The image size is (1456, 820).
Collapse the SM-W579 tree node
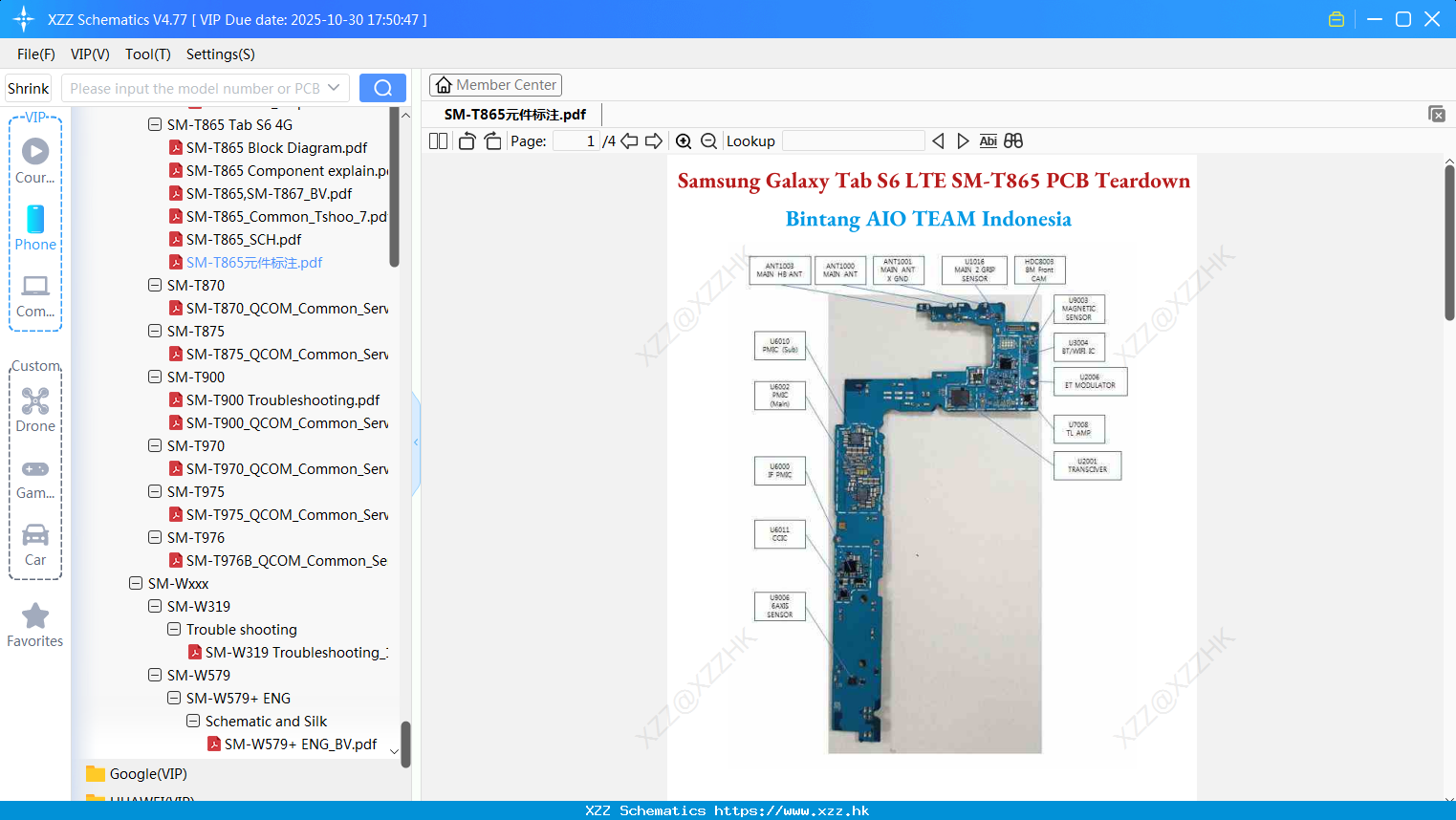pos(155,675)
